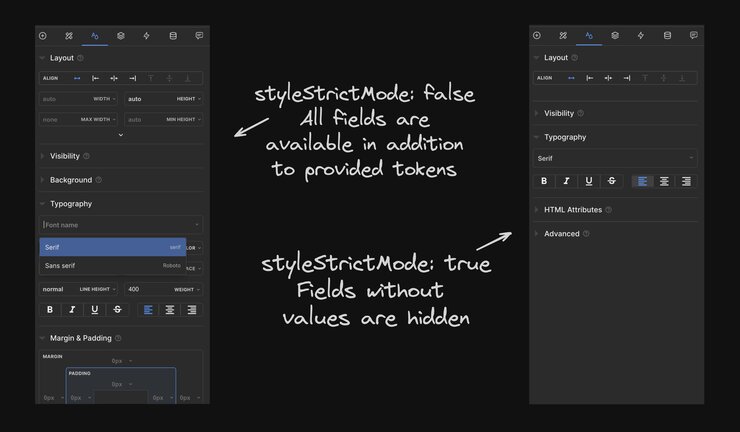
Task: Click the help icon beside Background
Action: 100,180
